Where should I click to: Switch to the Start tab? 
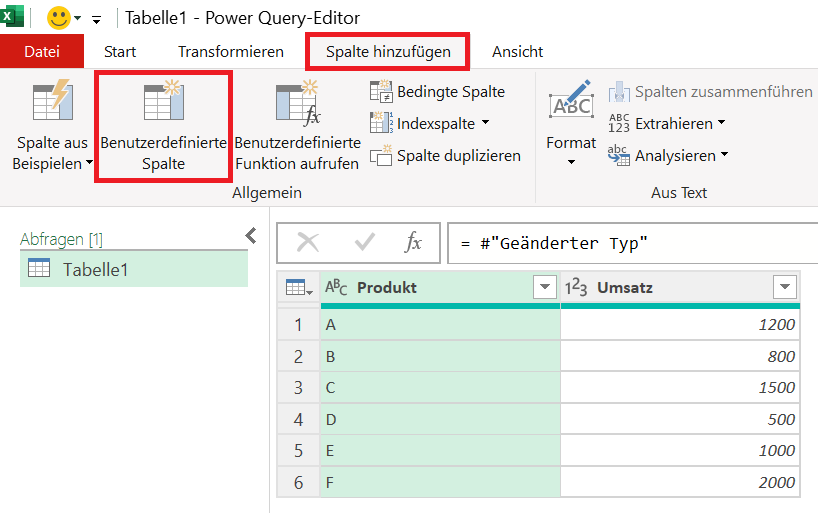pyautogui.click(x=120, y=52)
